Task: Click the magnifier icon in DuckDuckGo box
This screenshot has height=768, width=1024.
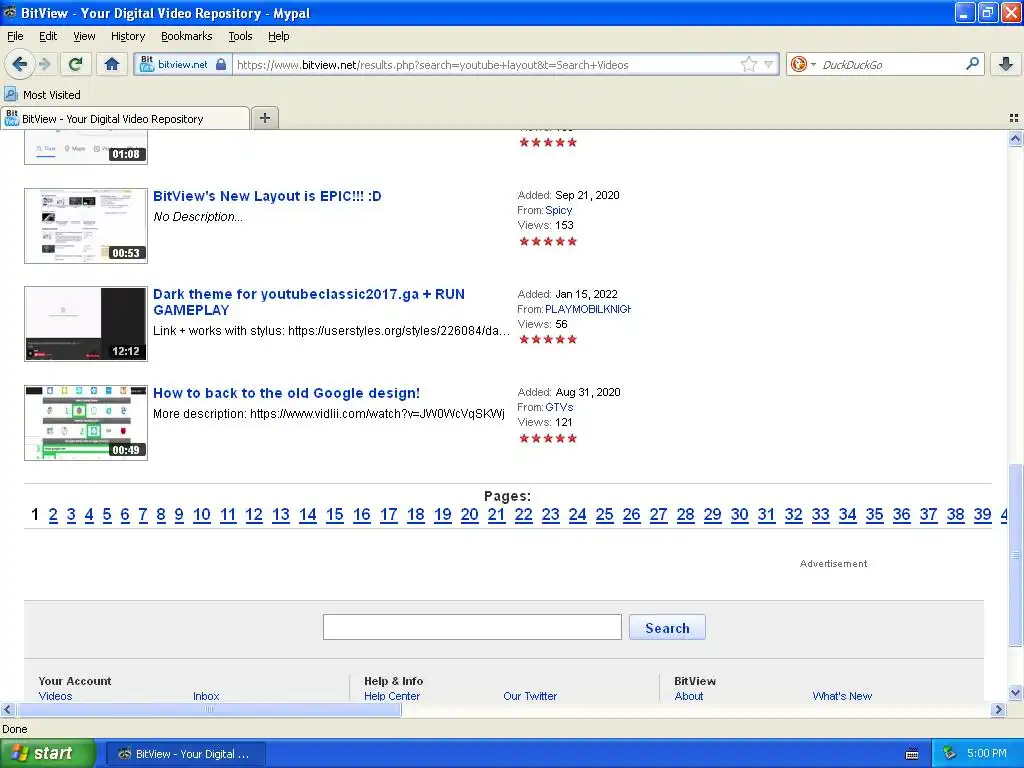Action: pyautogui.click(x=972, y=63)
